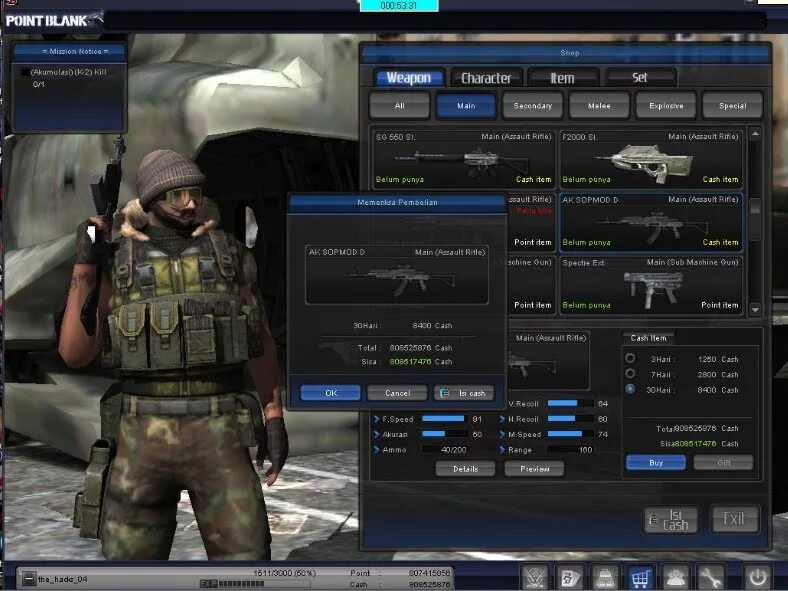Click the F.Speed stat bar

[x=444, y=419]
